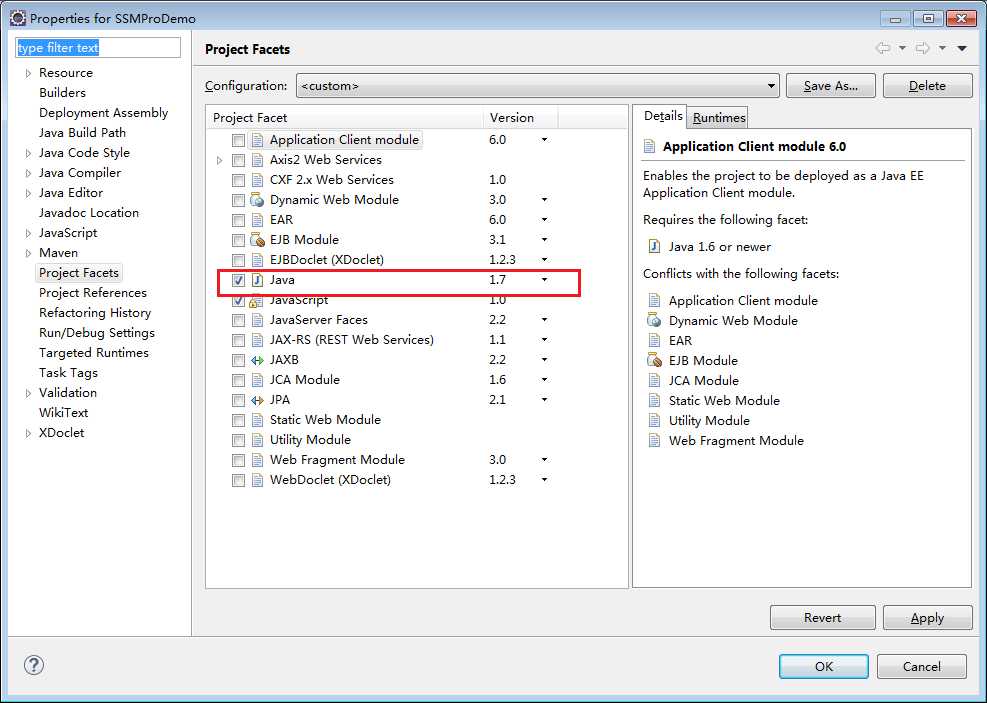Image resolution: width=987 pixels, height=703 pixels.
Task: Enable the JavaServer Faces checkbox
Action: coord(238,320)
